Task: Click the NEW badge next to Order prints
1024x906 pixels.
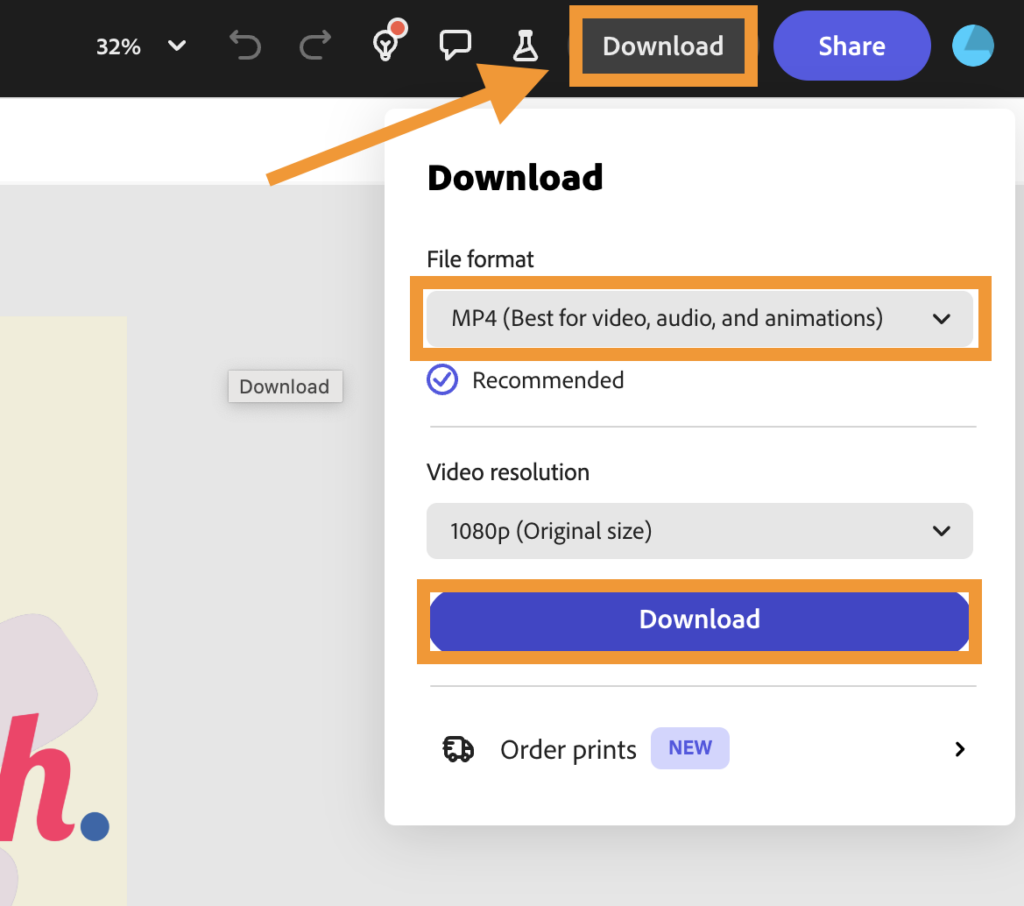Action: pos(690,748)
